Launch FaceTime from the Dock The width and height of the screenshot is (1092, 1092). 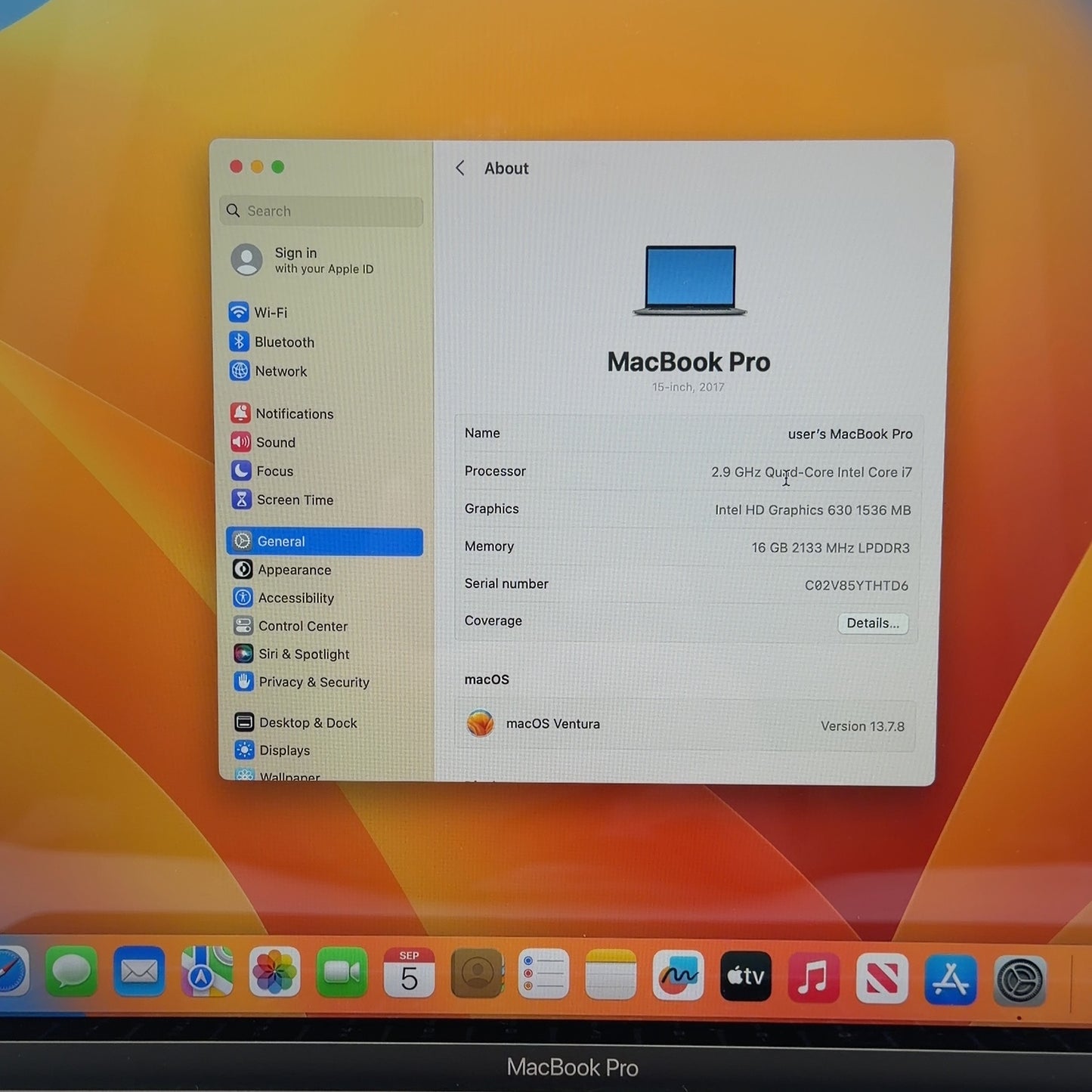[x=342, y=973]
